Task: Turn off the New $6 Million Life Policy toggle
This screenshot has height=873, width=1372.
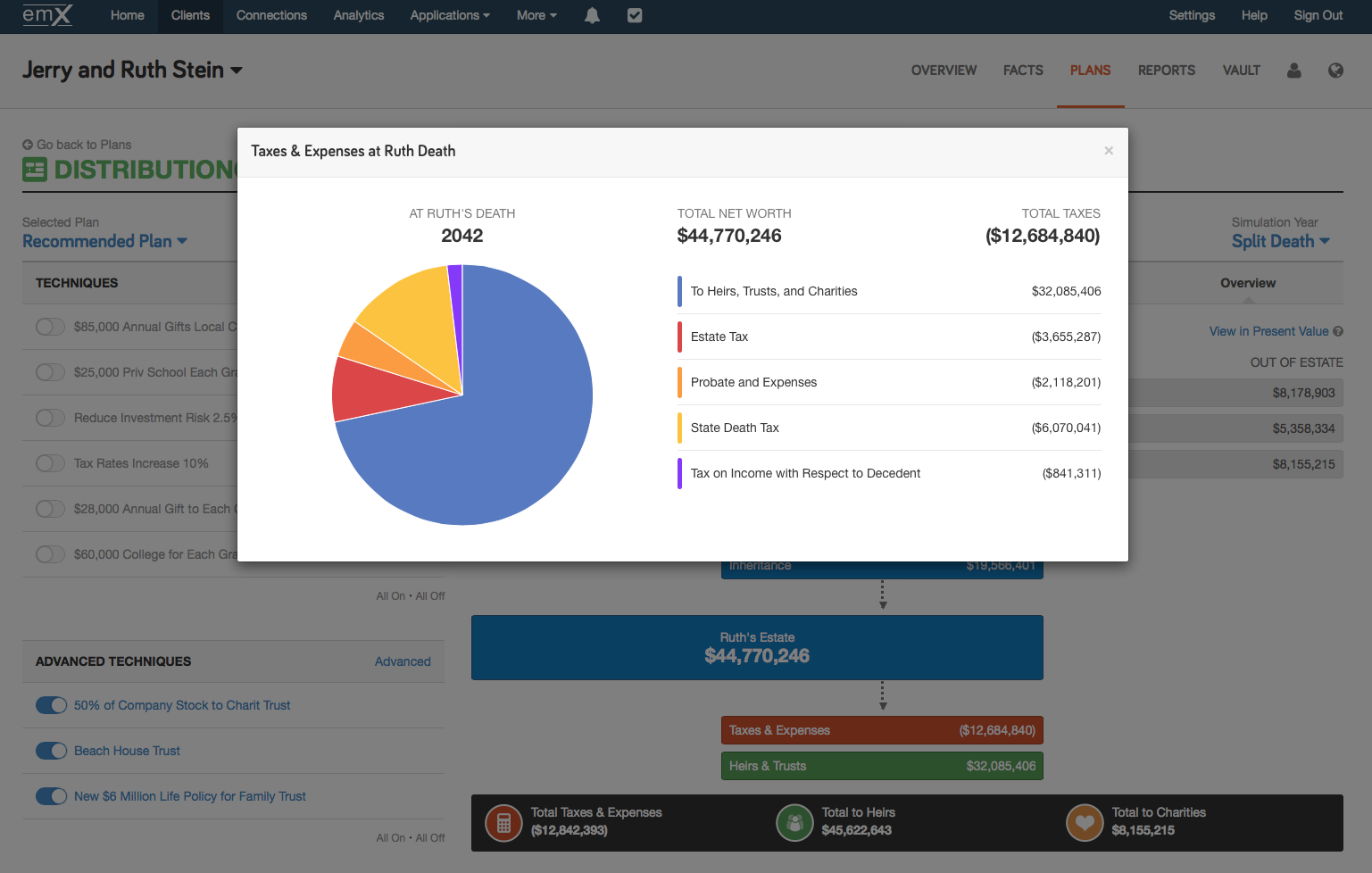Action: tap(51, 796)
